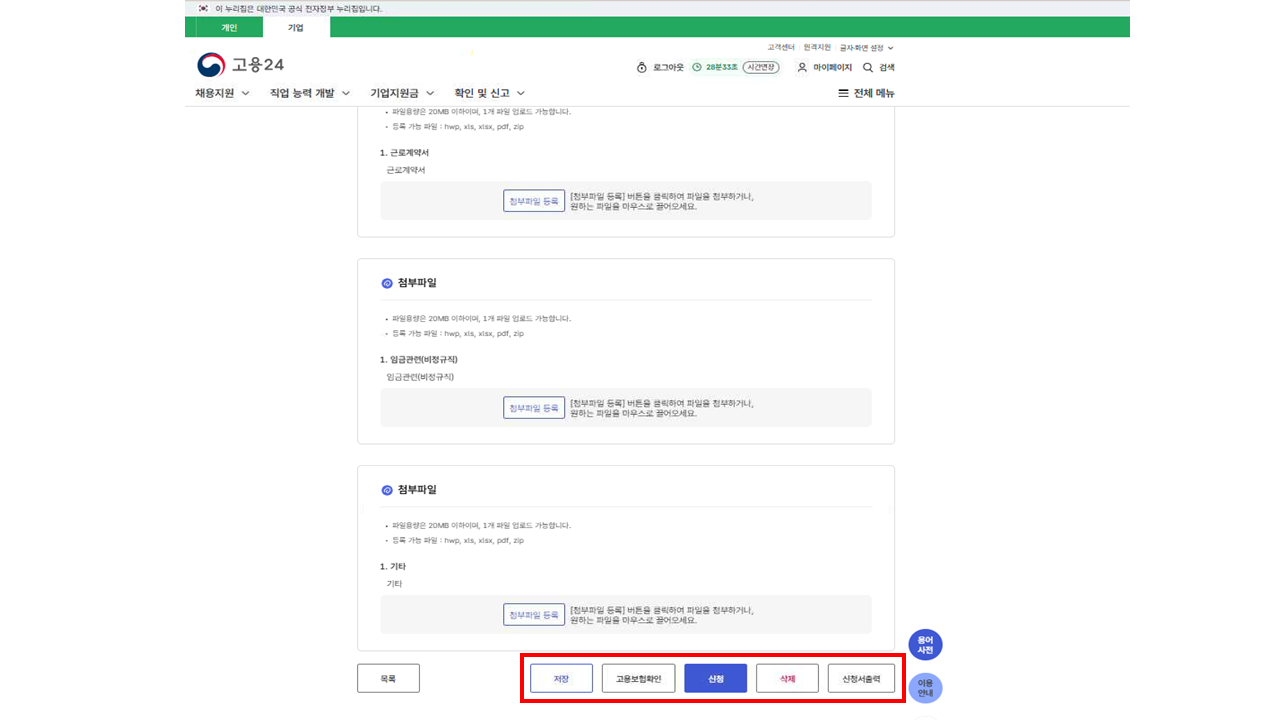Click the 마이페이지 person icon
This screenshot has height=720, width=1280.
pyautogui.click(x=802, y=68)
